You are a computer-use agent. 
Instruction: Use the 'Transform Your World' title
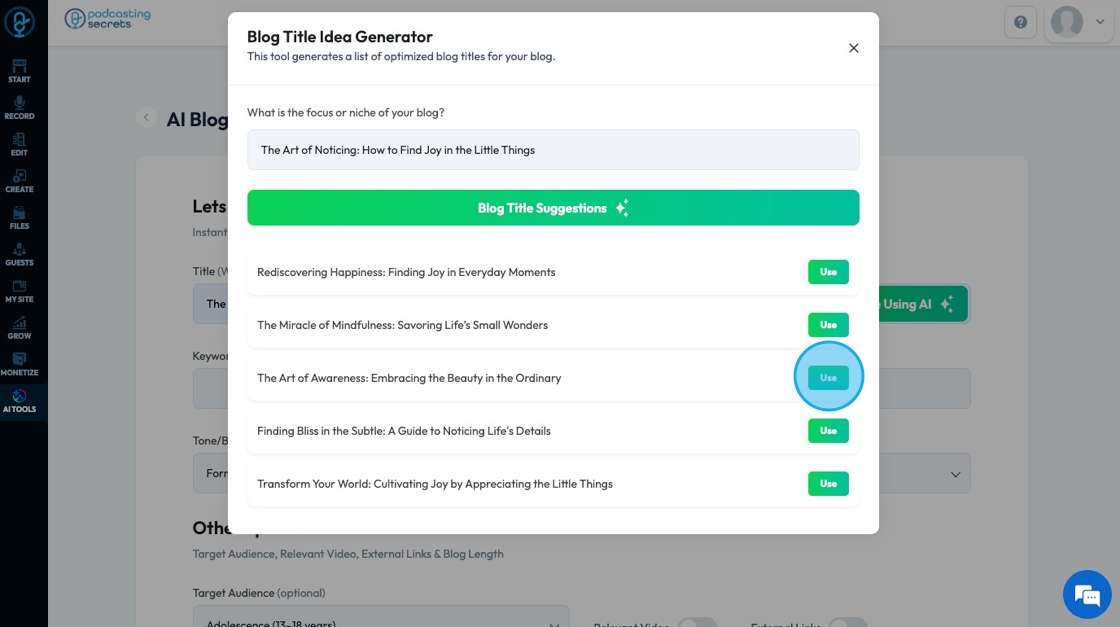[828, 484]
